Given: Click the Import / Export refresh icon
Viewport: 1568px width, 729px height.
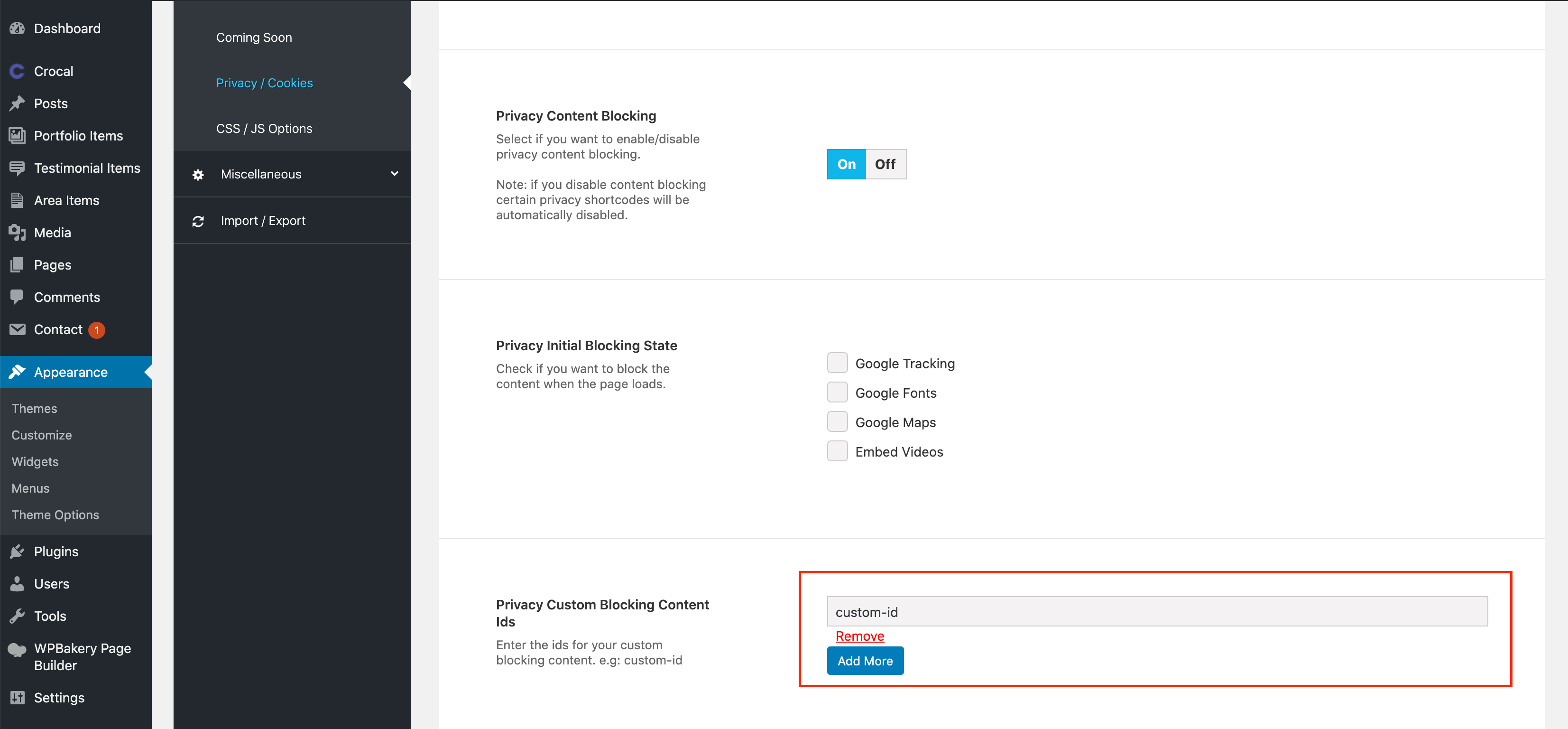Looking at the screenshot, I should [198, 221].
